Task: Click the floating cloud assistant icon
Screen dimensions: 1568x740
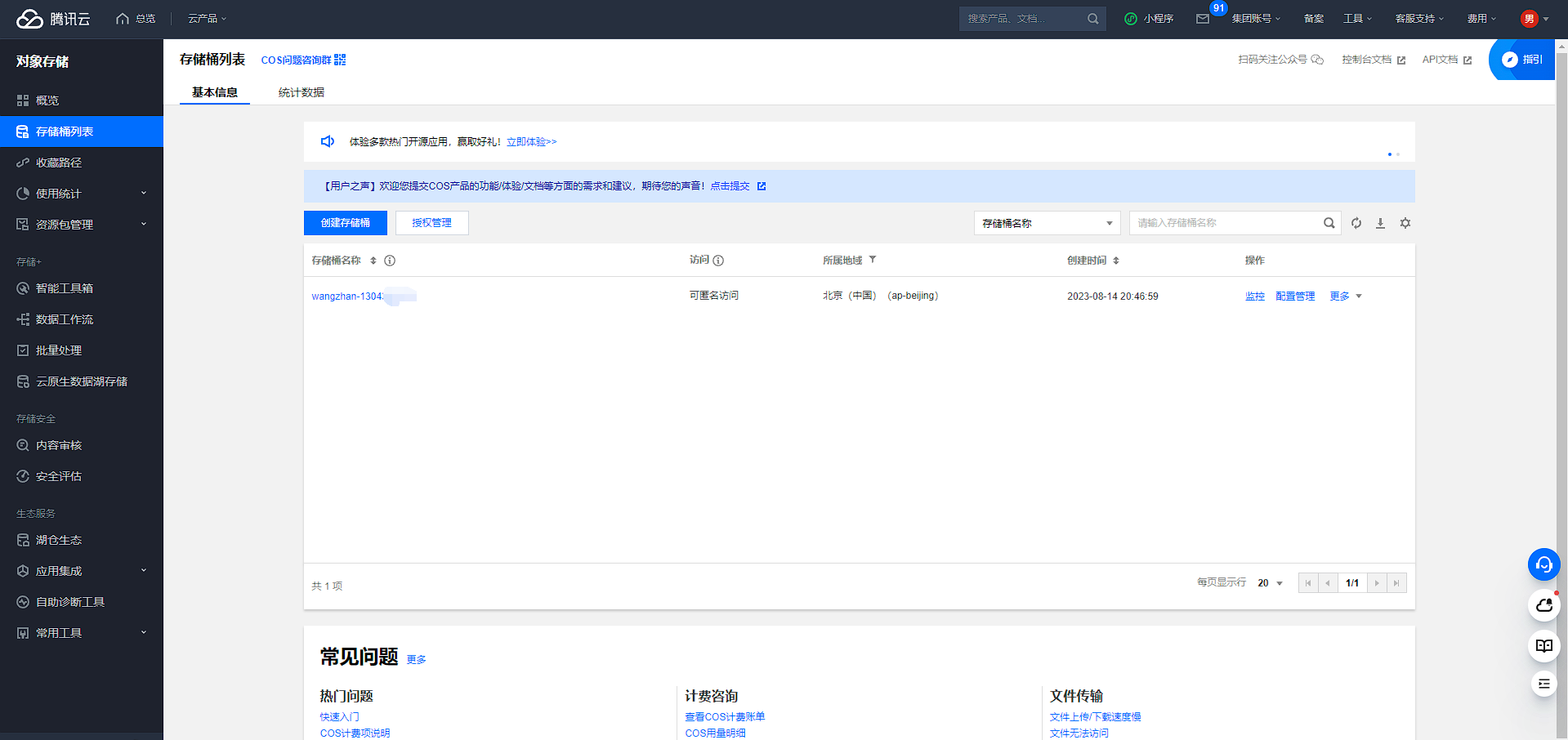Action: pyautogui.click(x=1543, y=605)
